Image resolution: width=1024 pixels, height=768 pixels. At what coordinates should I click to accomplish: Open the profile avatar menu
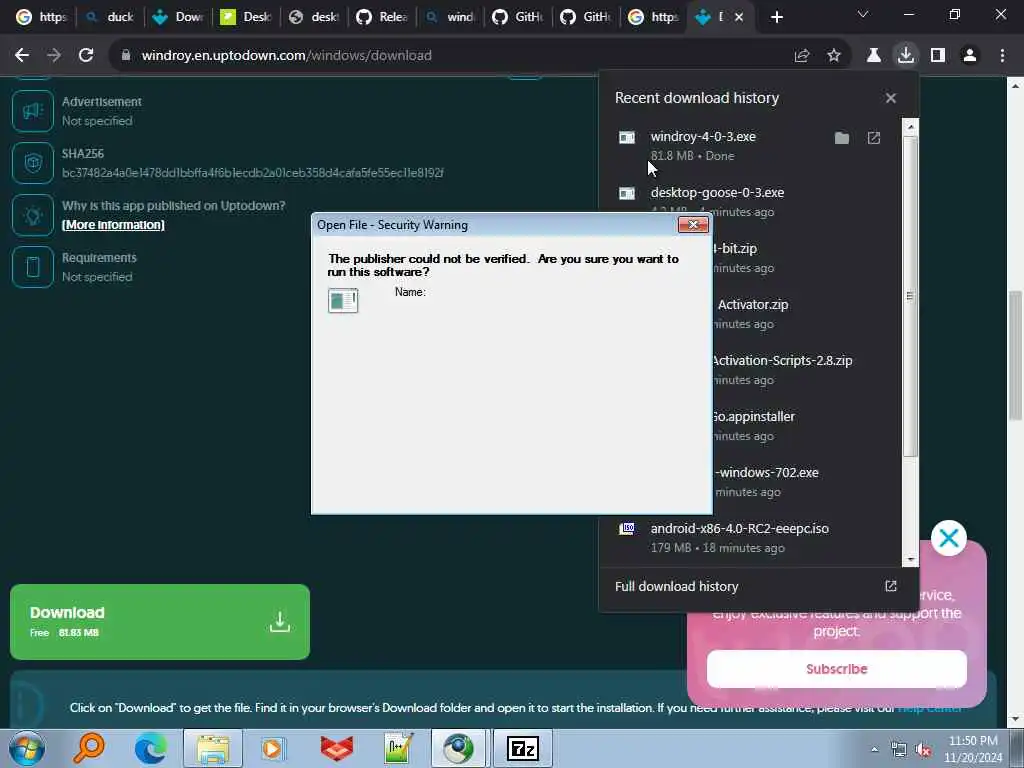[x=970, y=56]
